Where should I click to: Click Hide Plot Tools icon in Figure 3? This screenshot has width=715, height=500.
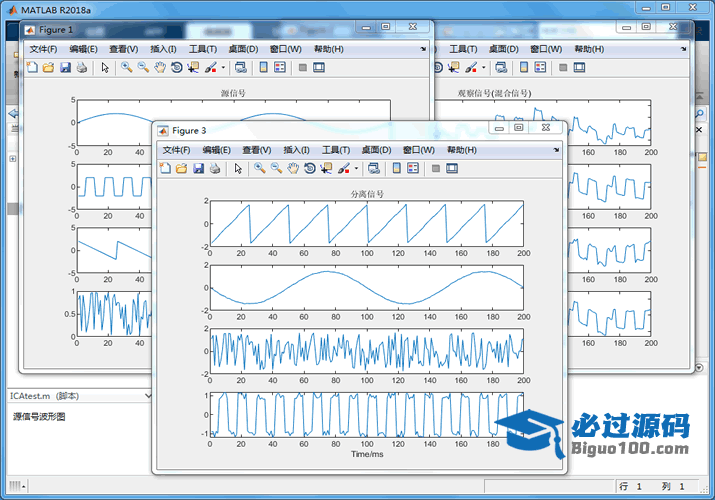435,168
